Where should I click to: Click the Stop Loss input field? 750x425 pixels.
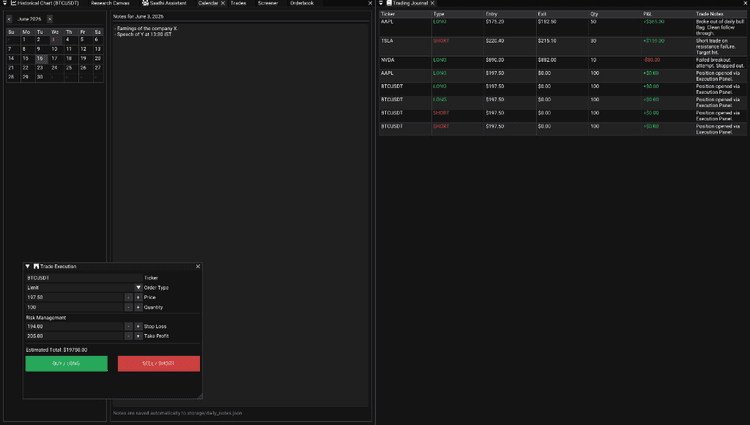[75, 327]
